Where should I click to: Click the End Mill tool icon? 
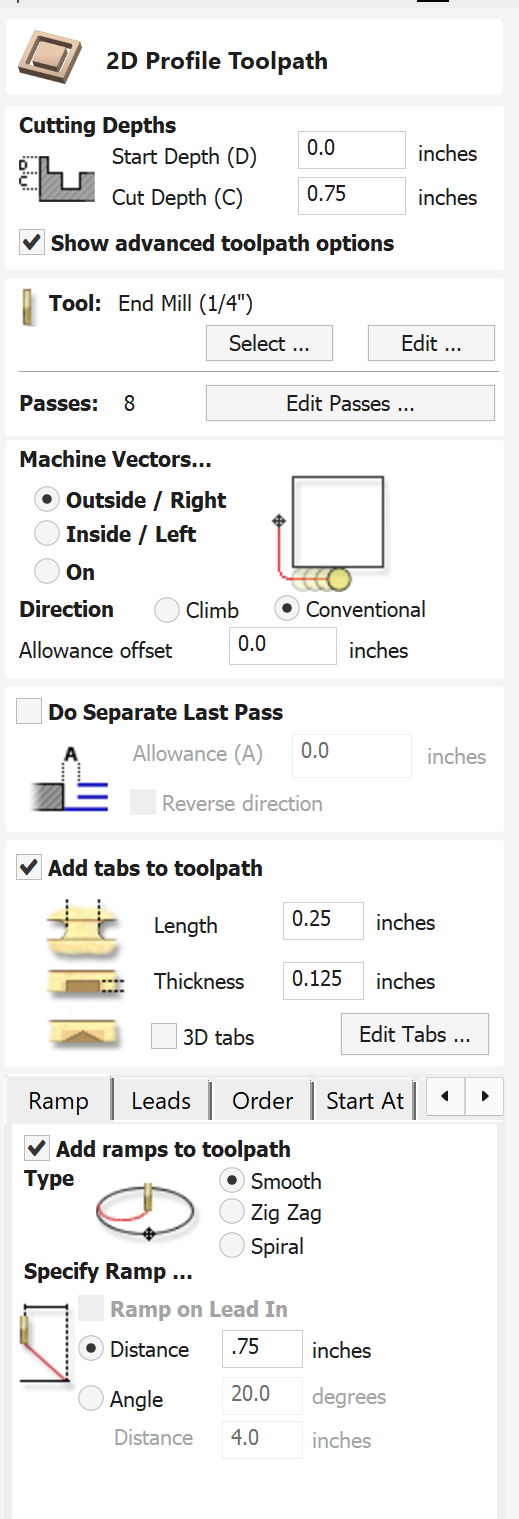pos(29,304)
